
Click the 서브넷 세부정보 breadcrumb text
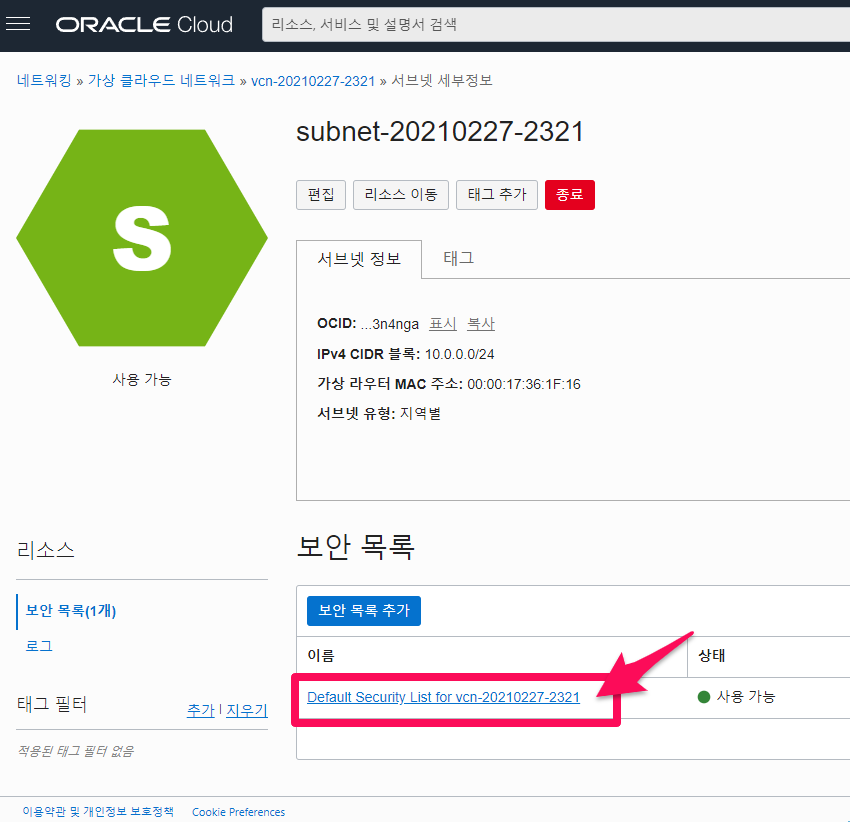tap(442, 81)
